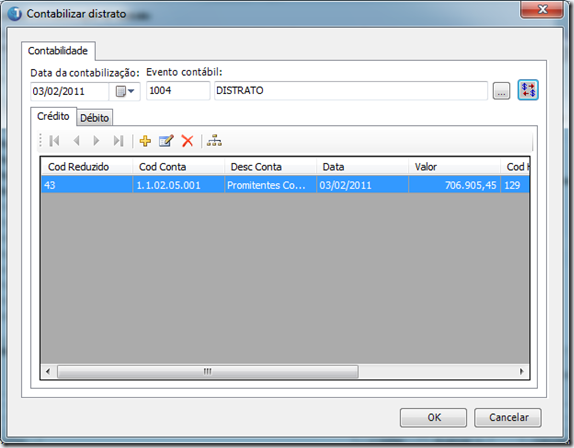Select the Promitentes Co... description cell

coord(270,185)
